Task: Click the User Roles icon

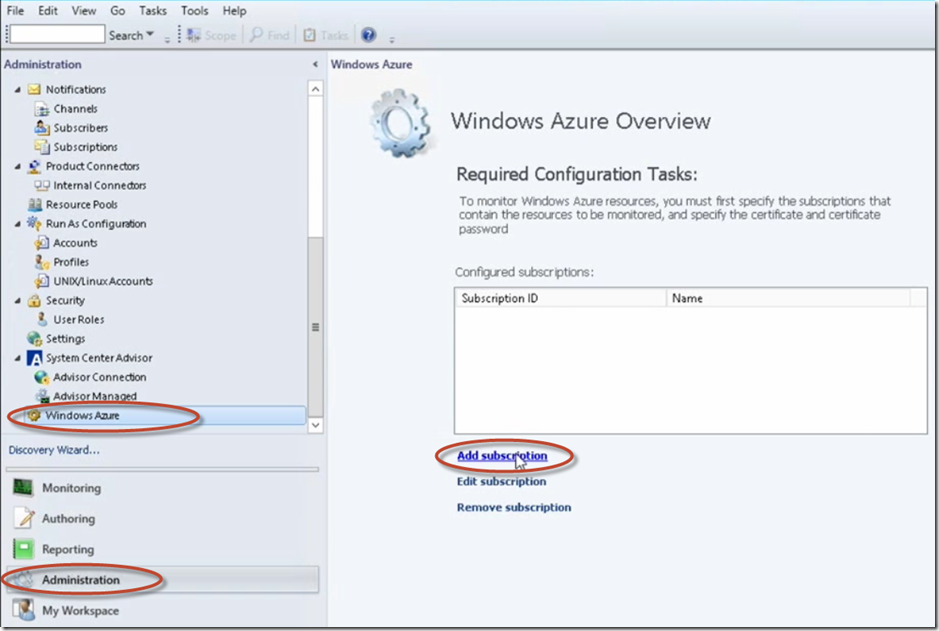Action: coord(42,319)
